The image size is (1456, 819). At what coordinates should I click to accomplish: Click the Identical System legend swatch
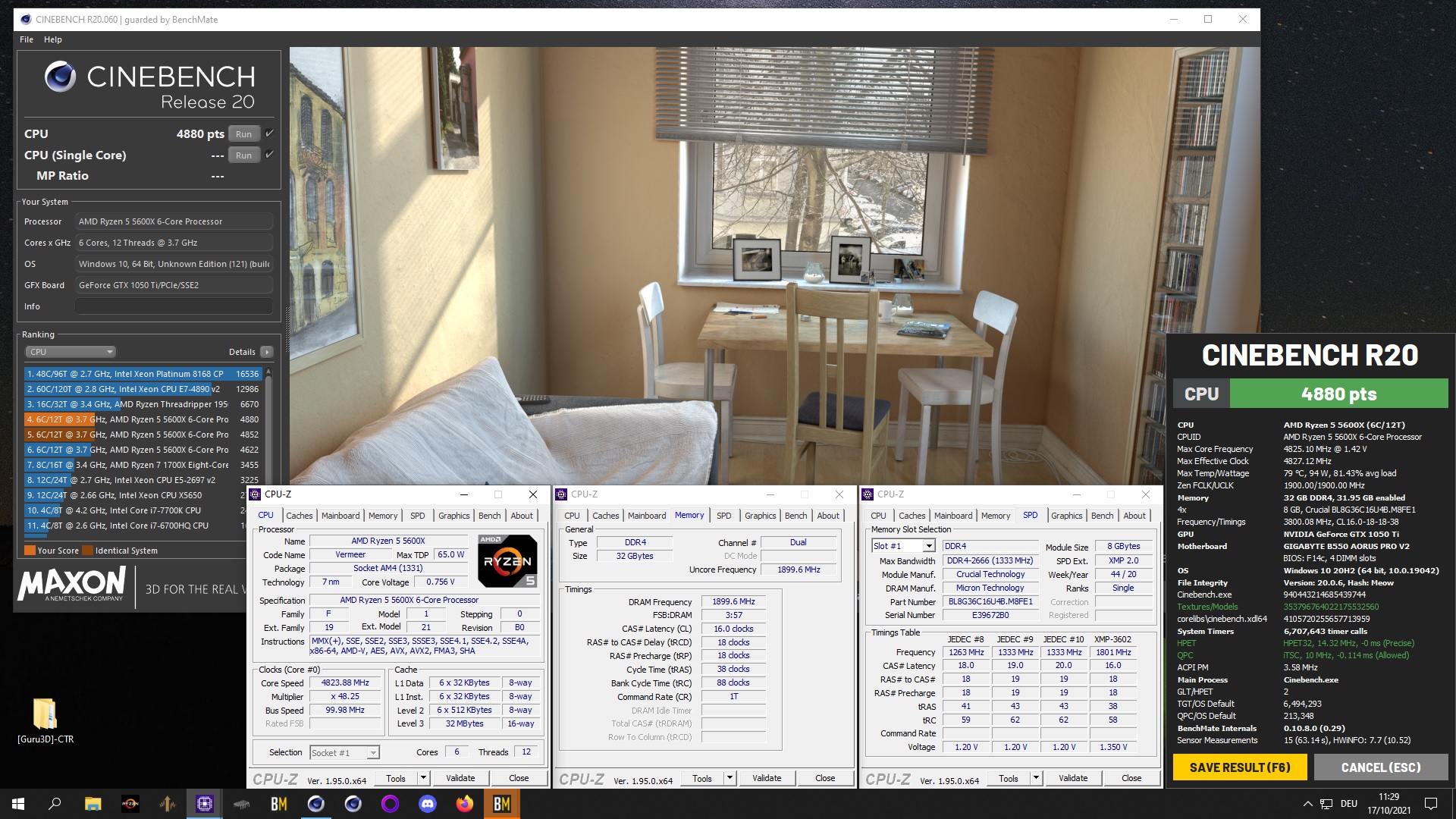[88, 551]
